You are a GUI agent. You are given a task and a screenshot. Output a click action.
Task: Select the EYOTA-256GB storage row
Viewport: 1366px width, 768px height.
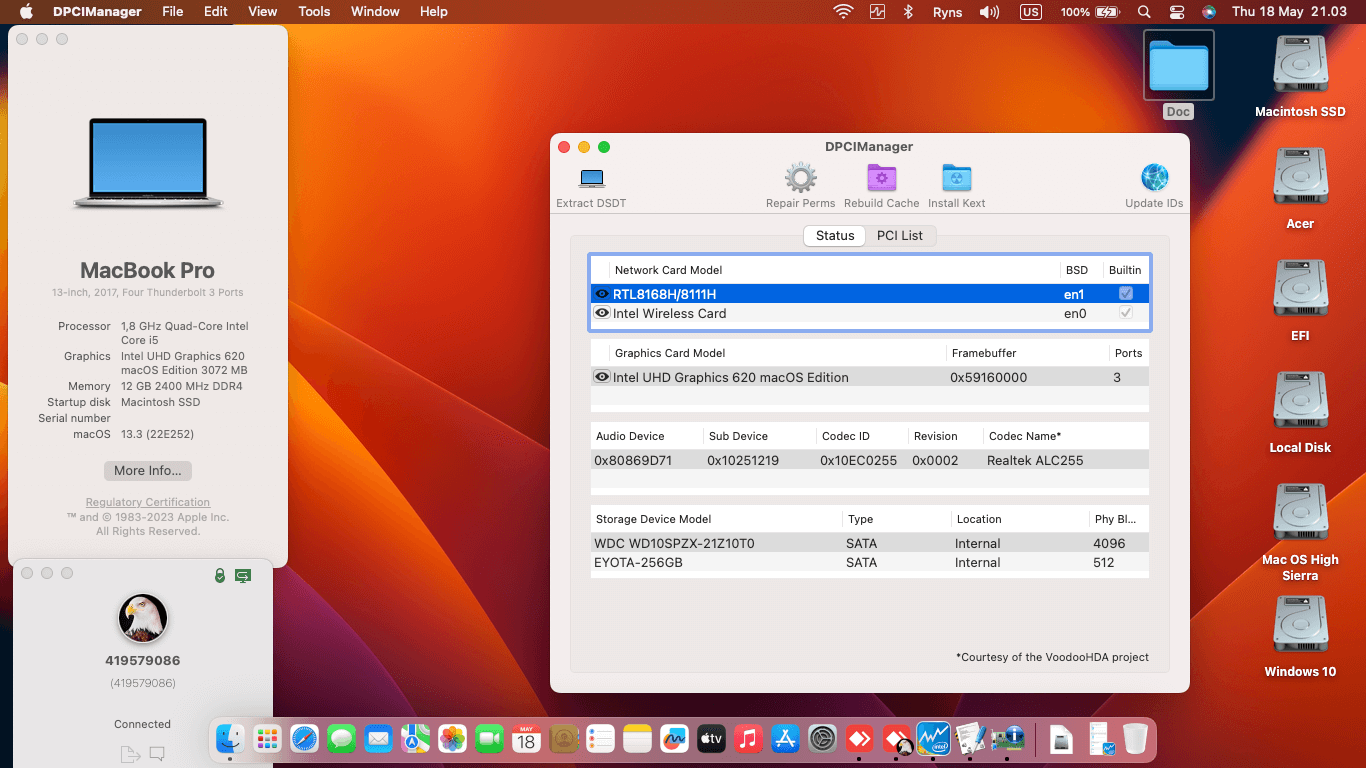coord(869,563)
